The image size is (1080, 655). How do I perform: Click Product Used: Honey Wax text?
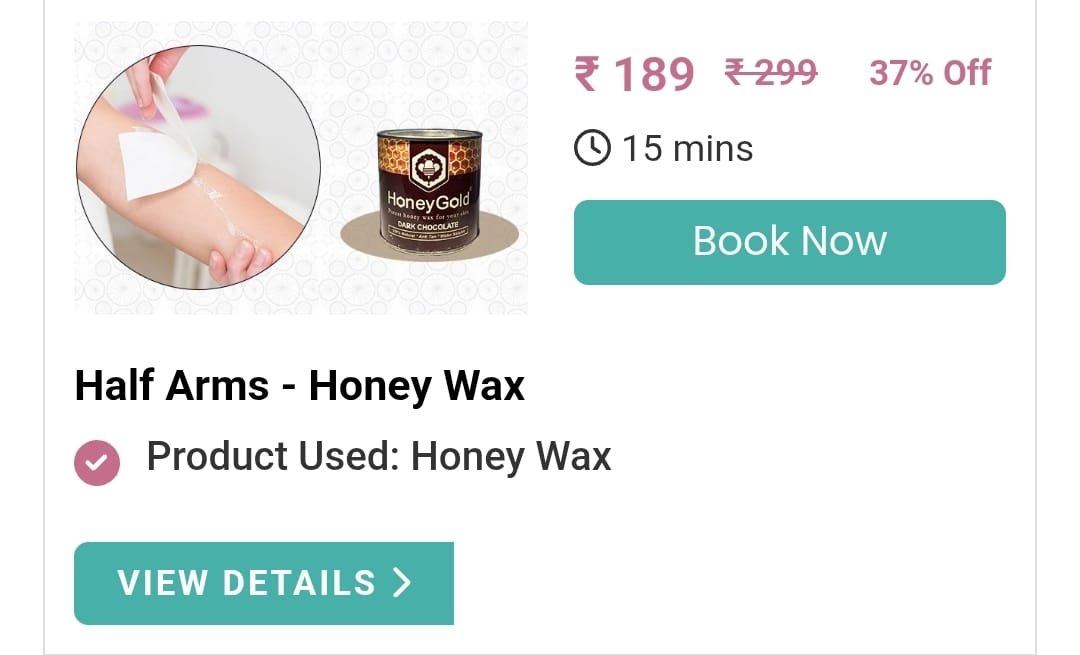(379, 456)
